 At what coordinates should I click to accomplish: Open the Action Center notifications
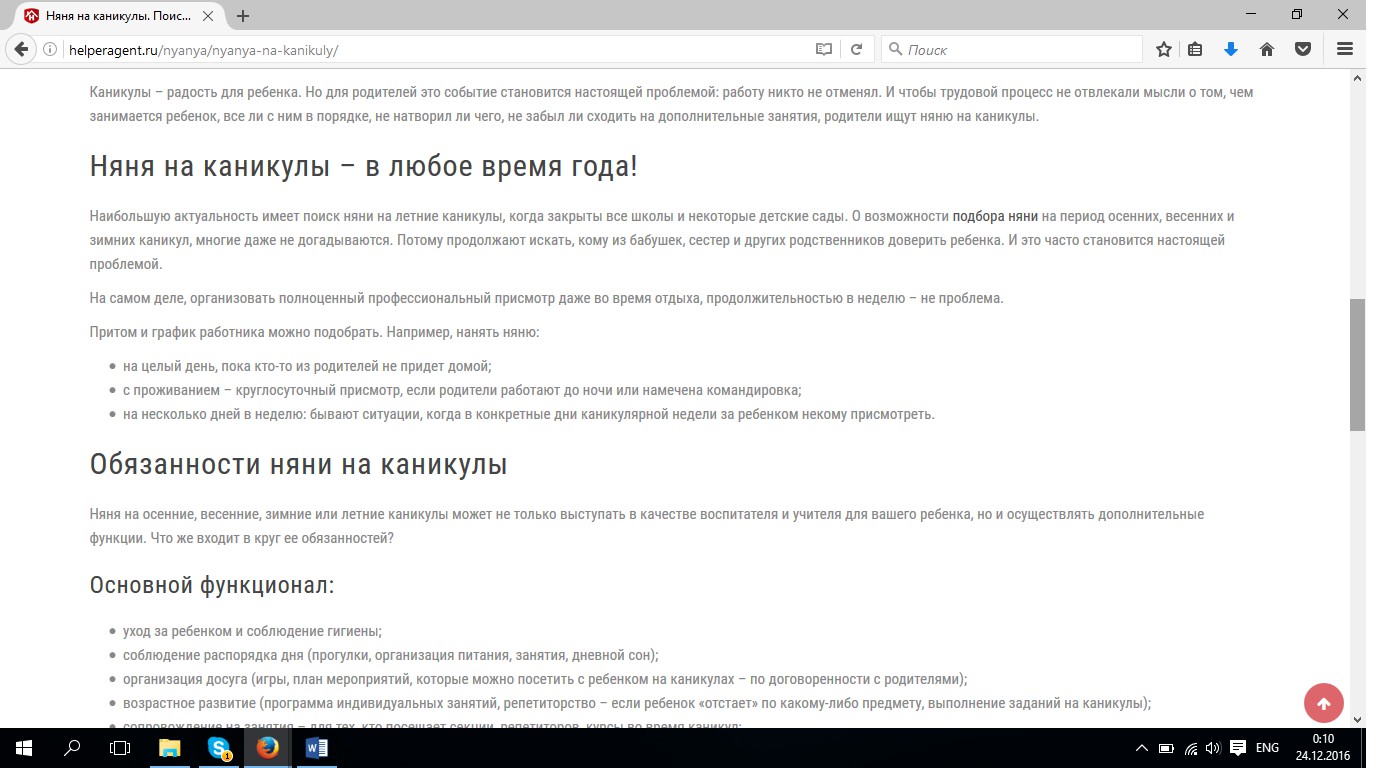pyautogui.click(x=1237, y=747)
